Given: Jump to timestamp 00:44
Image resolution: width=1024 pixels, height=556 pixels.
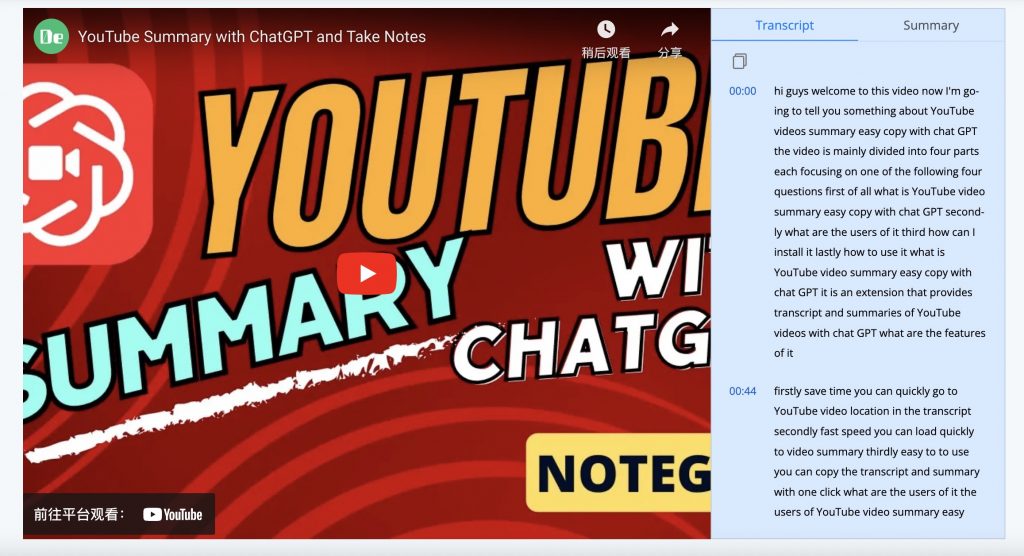Looking at the screenshot, I should tap(743, 391).
